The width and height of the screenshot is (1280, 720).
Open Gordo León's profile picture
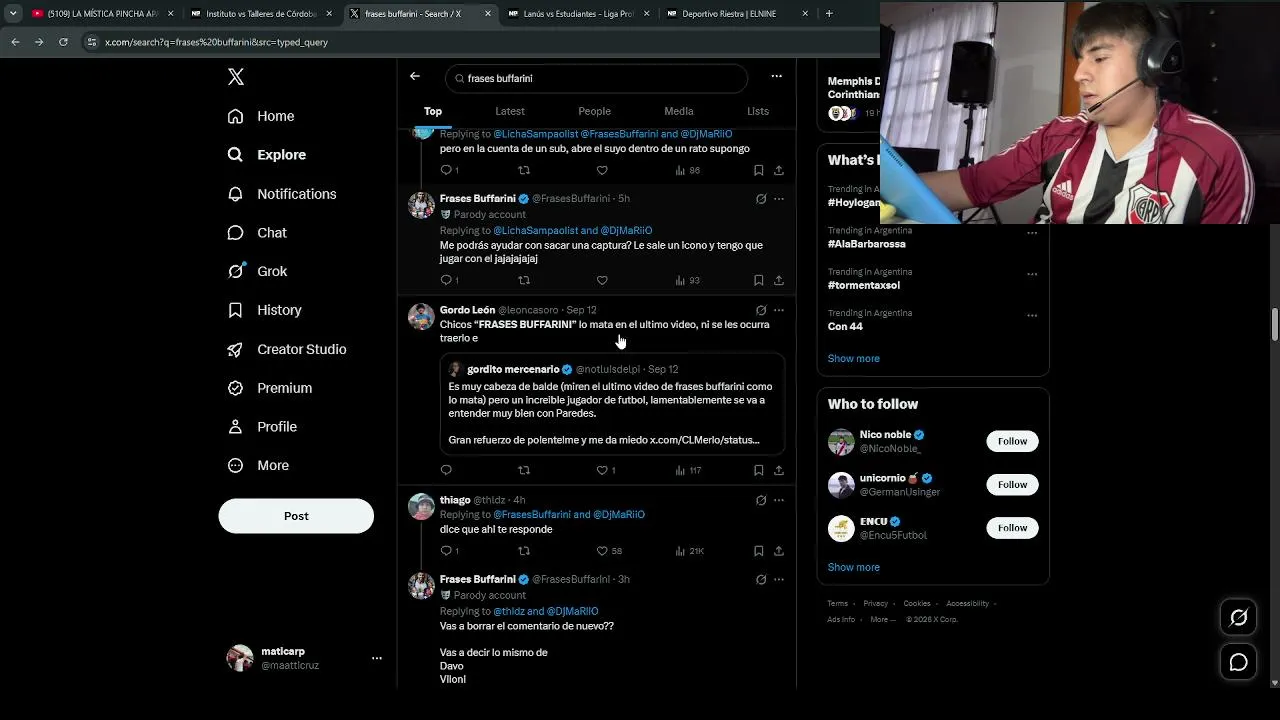(x=421, y=317)
